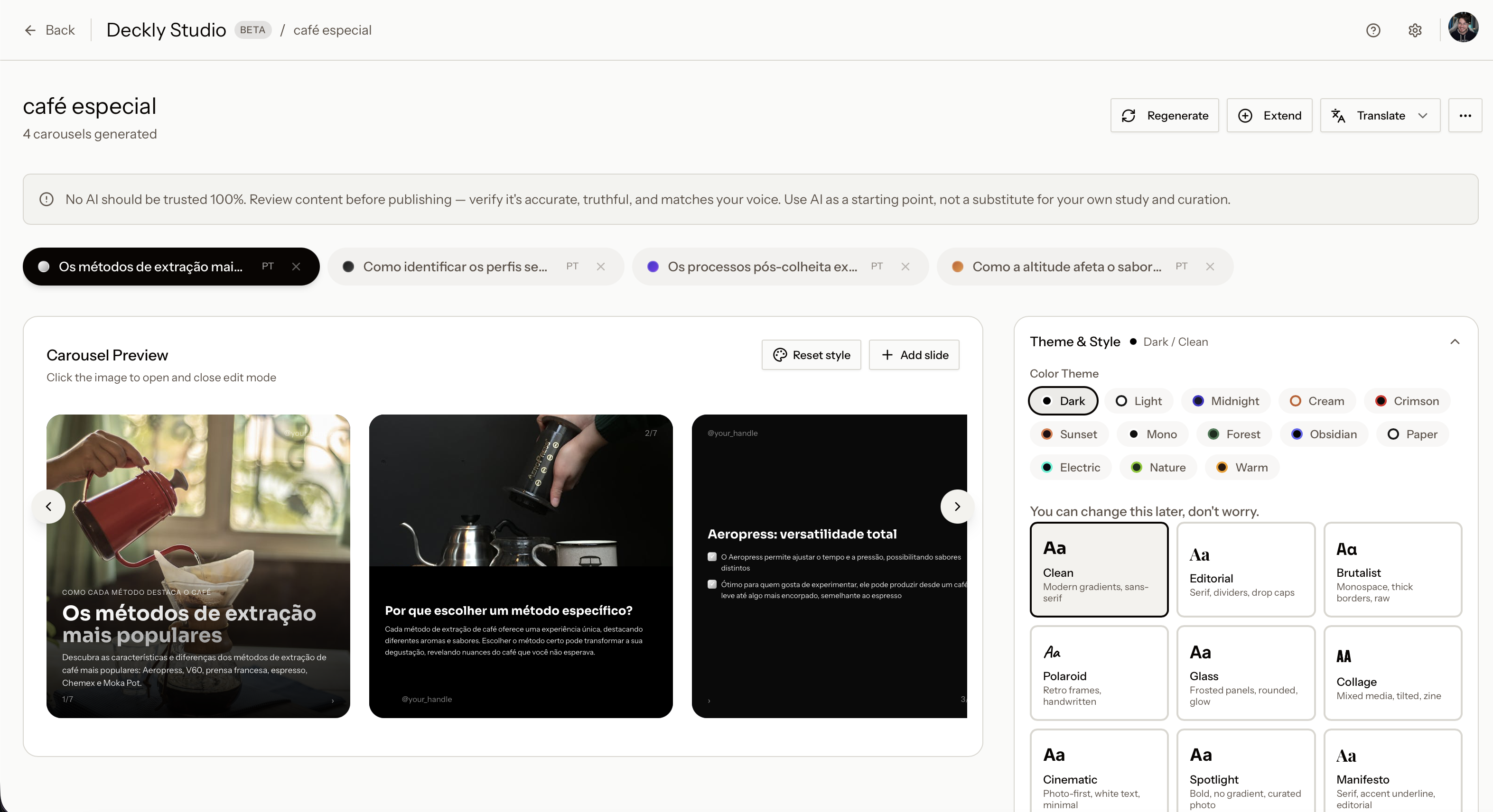Select the Glass style card
The height and width of the screenshot is (812, 1493).
pyautogui.click(x=1246, y=673)
